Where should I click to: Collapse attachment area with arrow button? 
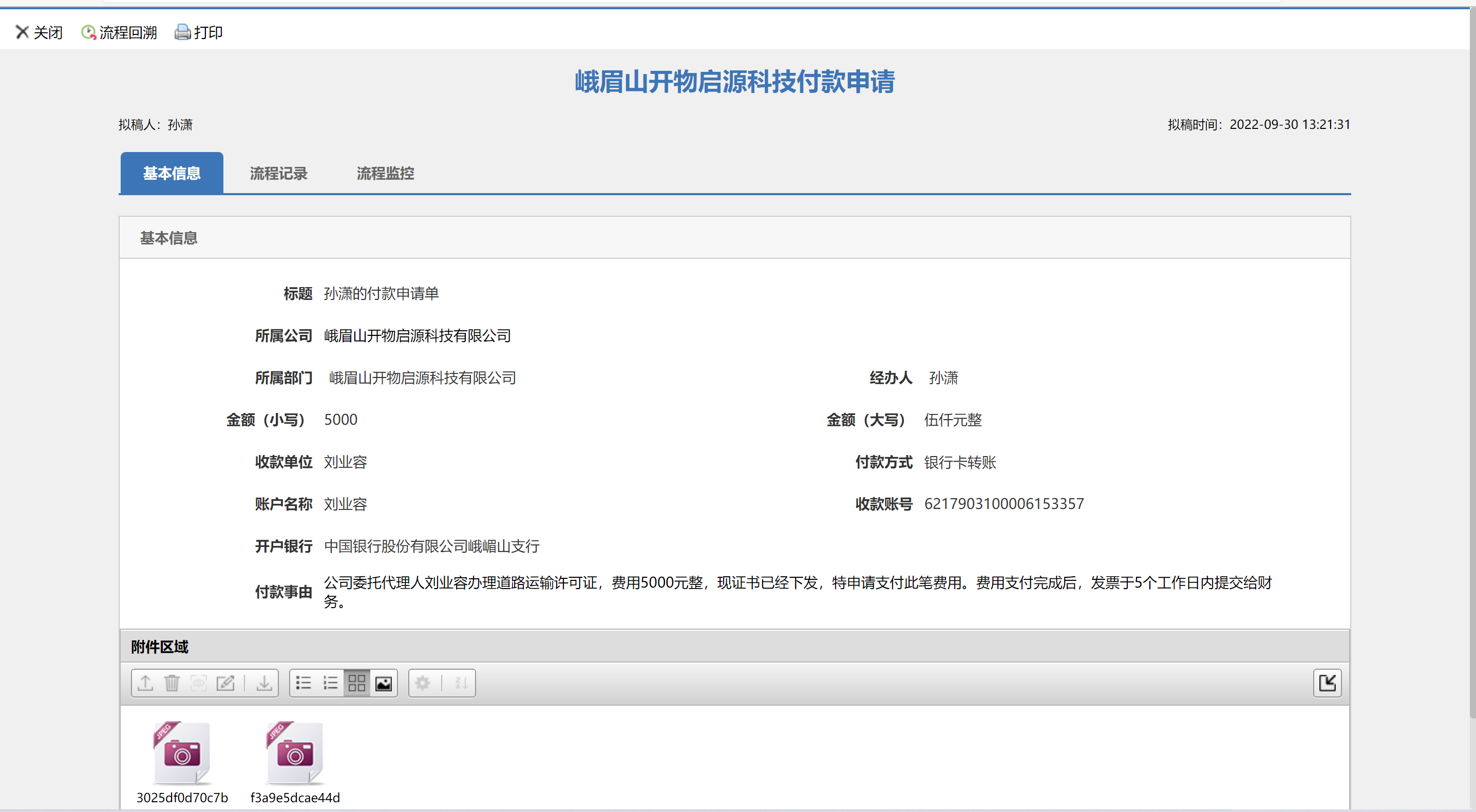(x=1327, y=683)
